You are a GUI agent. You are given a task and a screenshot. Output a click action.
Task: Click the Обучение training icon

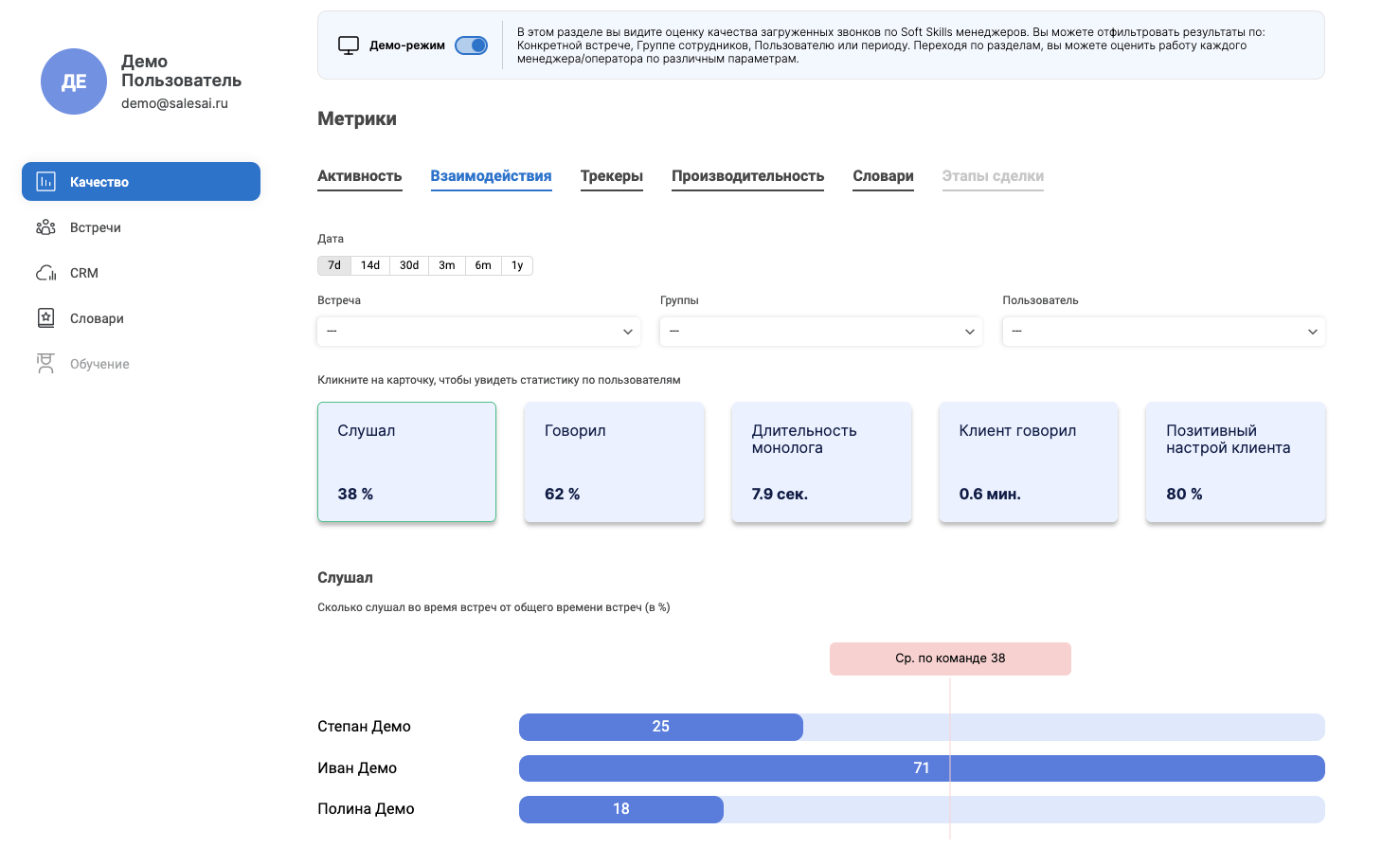45,364
